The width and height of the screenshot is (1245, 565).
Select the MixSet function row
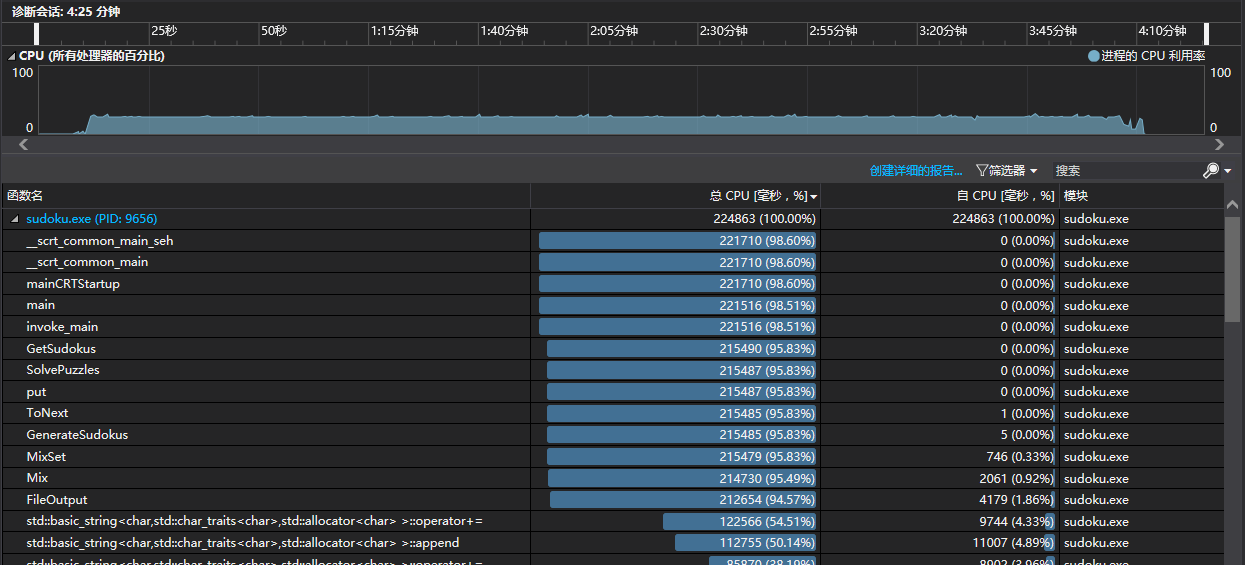point(612,457)
